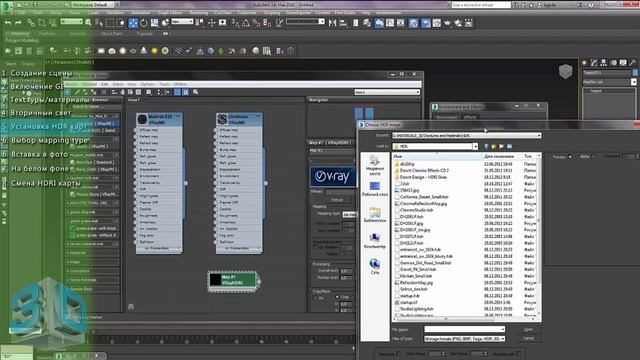Open the Display tab in command panel
This screenshot has height=360, width=640.
[623, 62]
